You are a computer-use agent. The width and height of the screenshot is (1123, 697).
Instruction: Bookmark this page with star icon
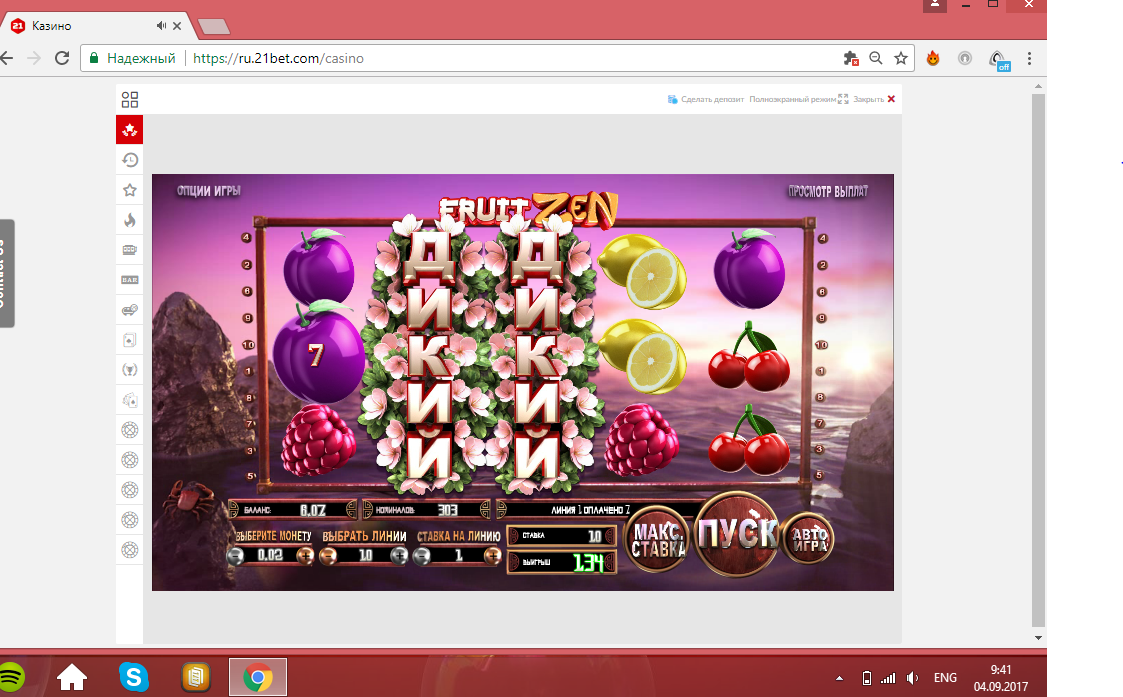pos(900,59)
